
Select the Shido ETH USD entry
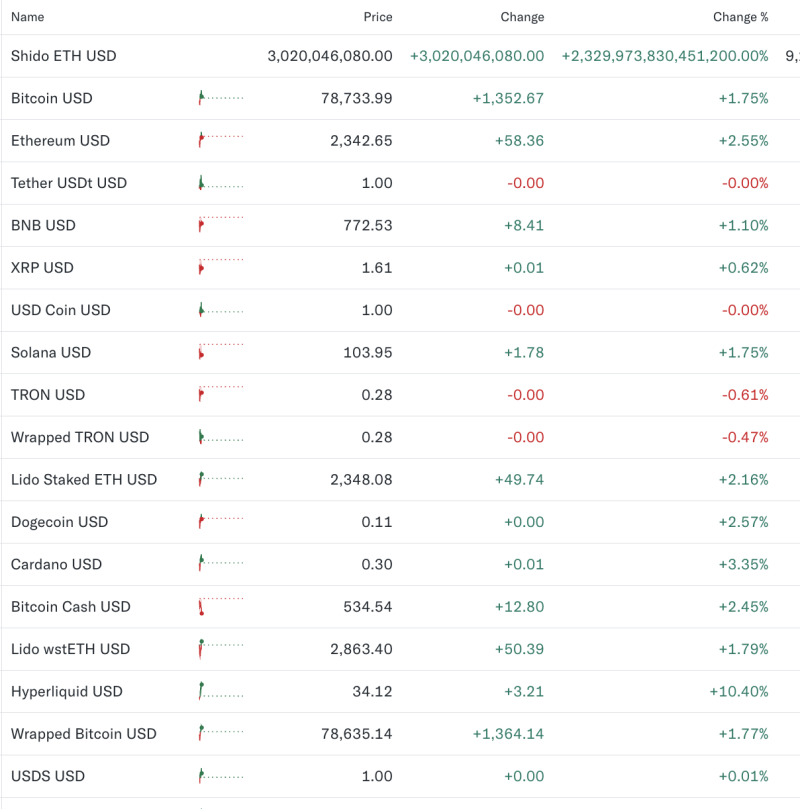coord(63,56)
